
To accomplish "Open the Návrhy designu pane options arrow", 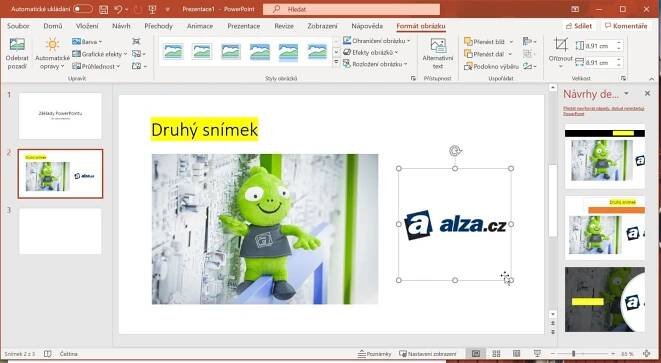I will point(626,94).
